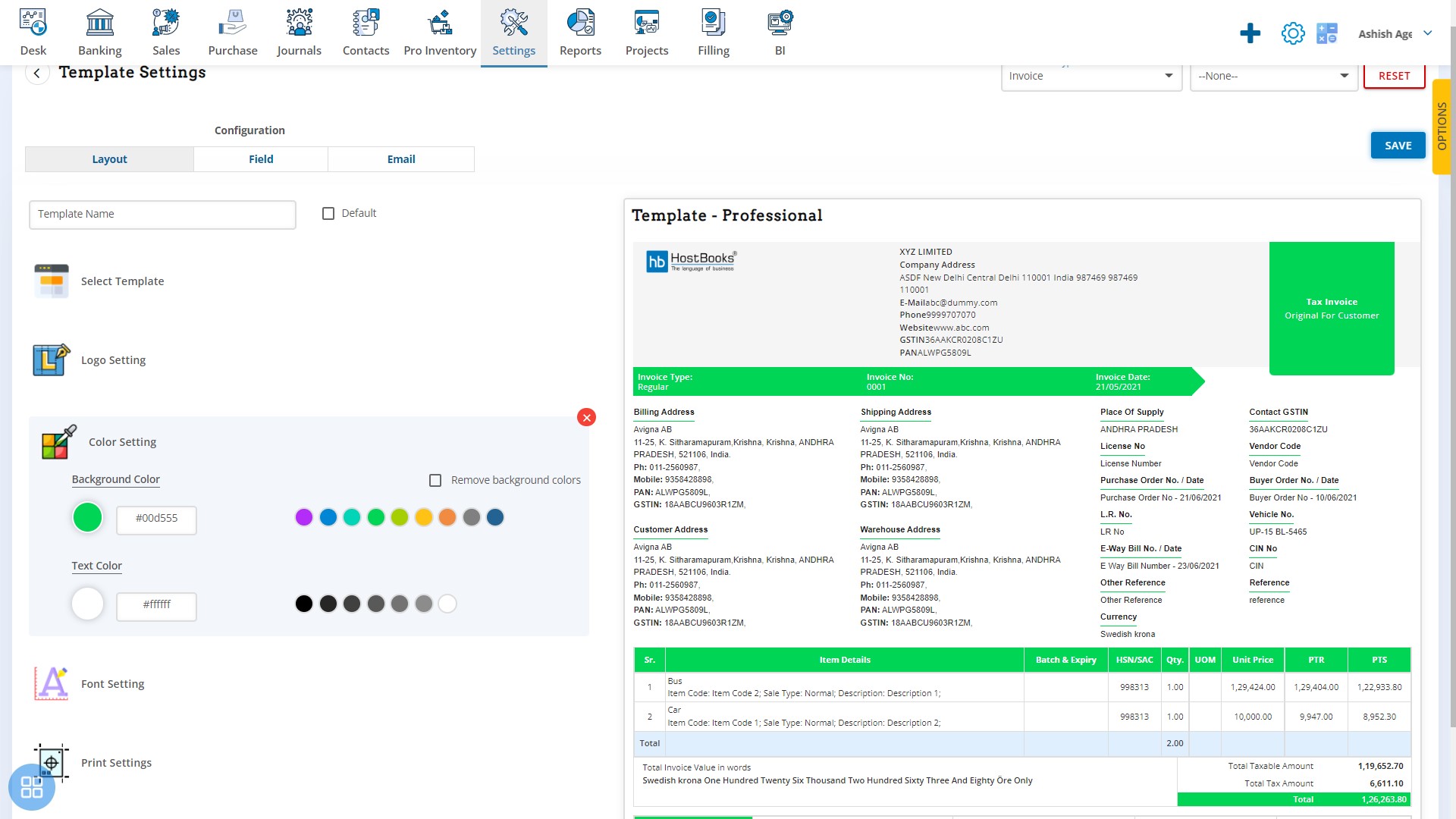Image resolution: width=1456 pixels, height=819 pixels.
Task: Select the Layout configuration tab
Action: (109, 158)
